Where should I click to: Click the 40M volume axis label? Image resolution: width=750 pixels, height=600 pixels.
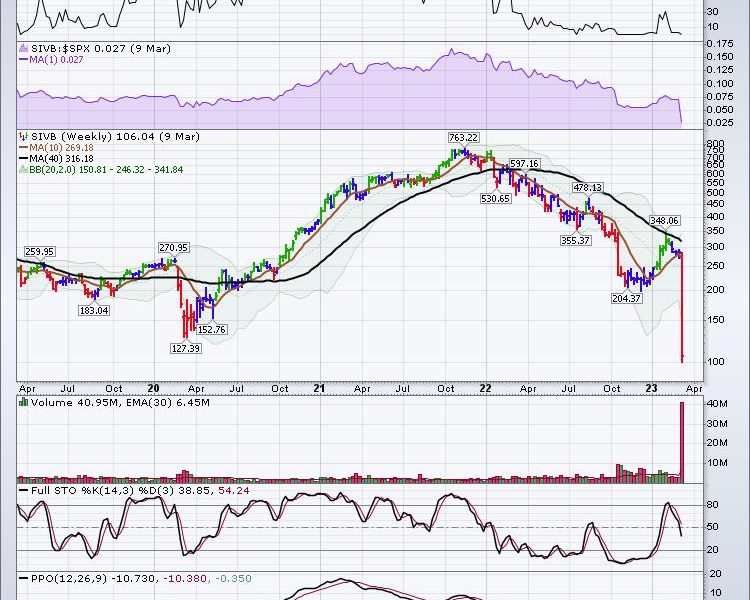click(717, 404)
